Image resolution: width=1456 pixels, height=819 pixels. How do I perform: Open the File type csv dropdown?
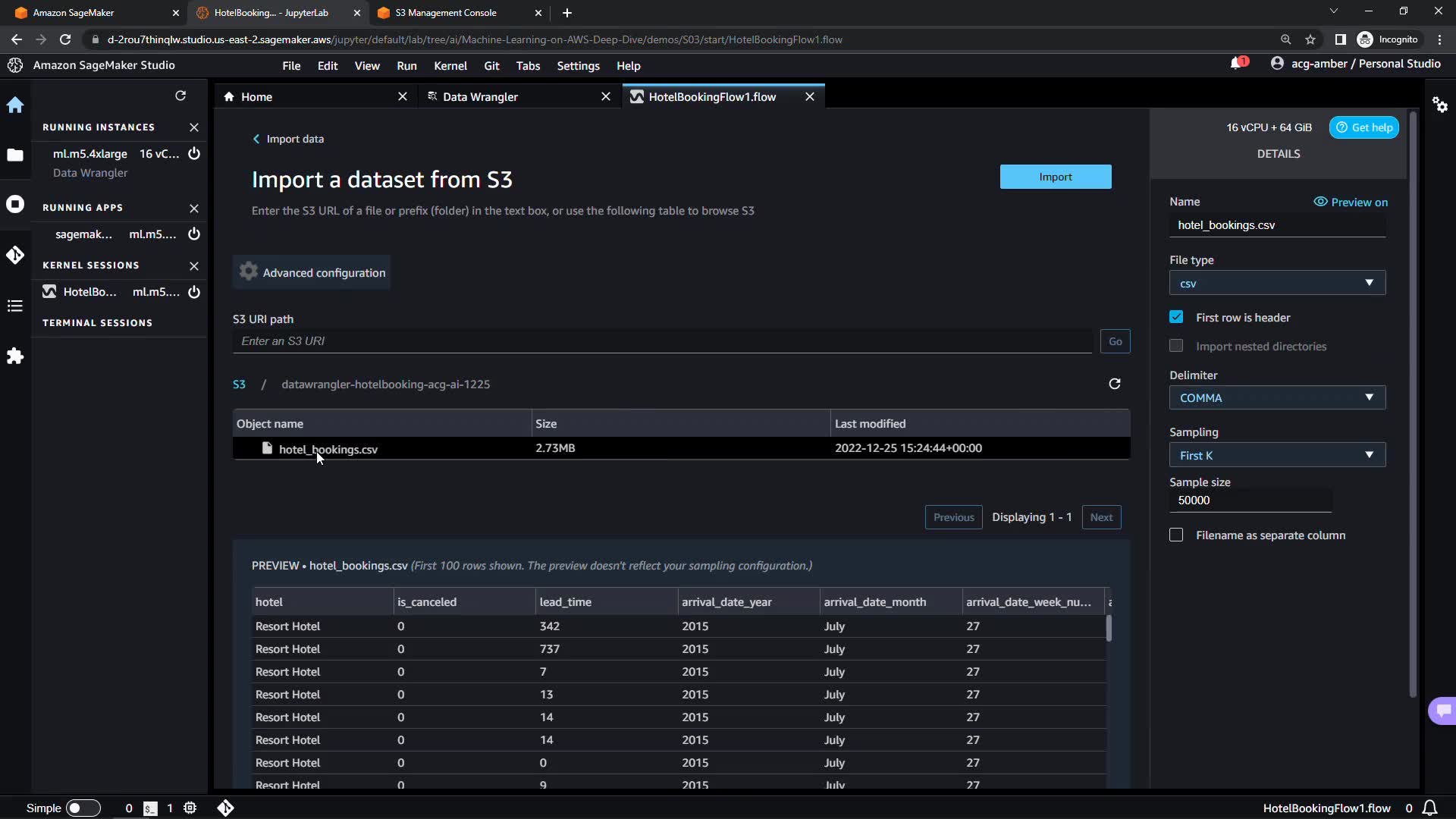tap(1277, 284)
